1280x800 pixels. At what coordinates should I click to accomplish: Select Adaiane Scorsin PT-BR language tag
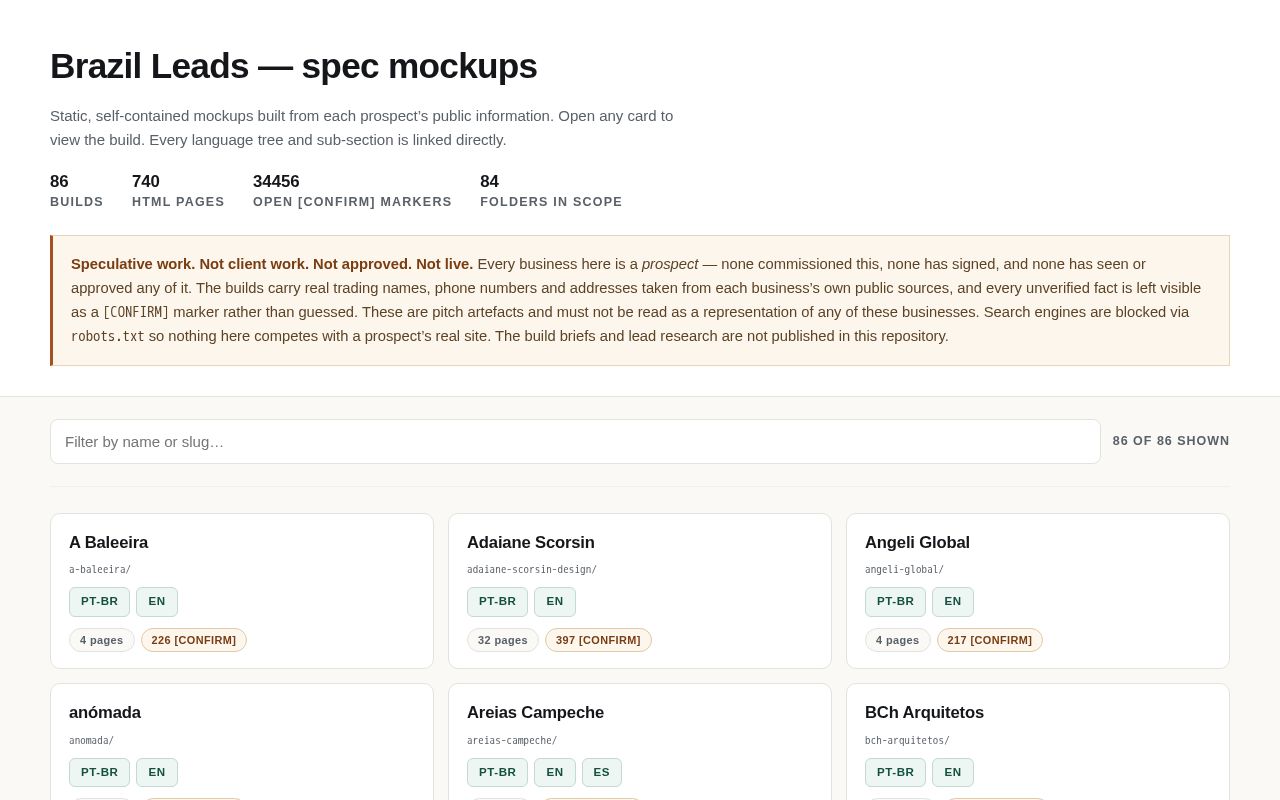pyautogui.click(x=497, y=601)
